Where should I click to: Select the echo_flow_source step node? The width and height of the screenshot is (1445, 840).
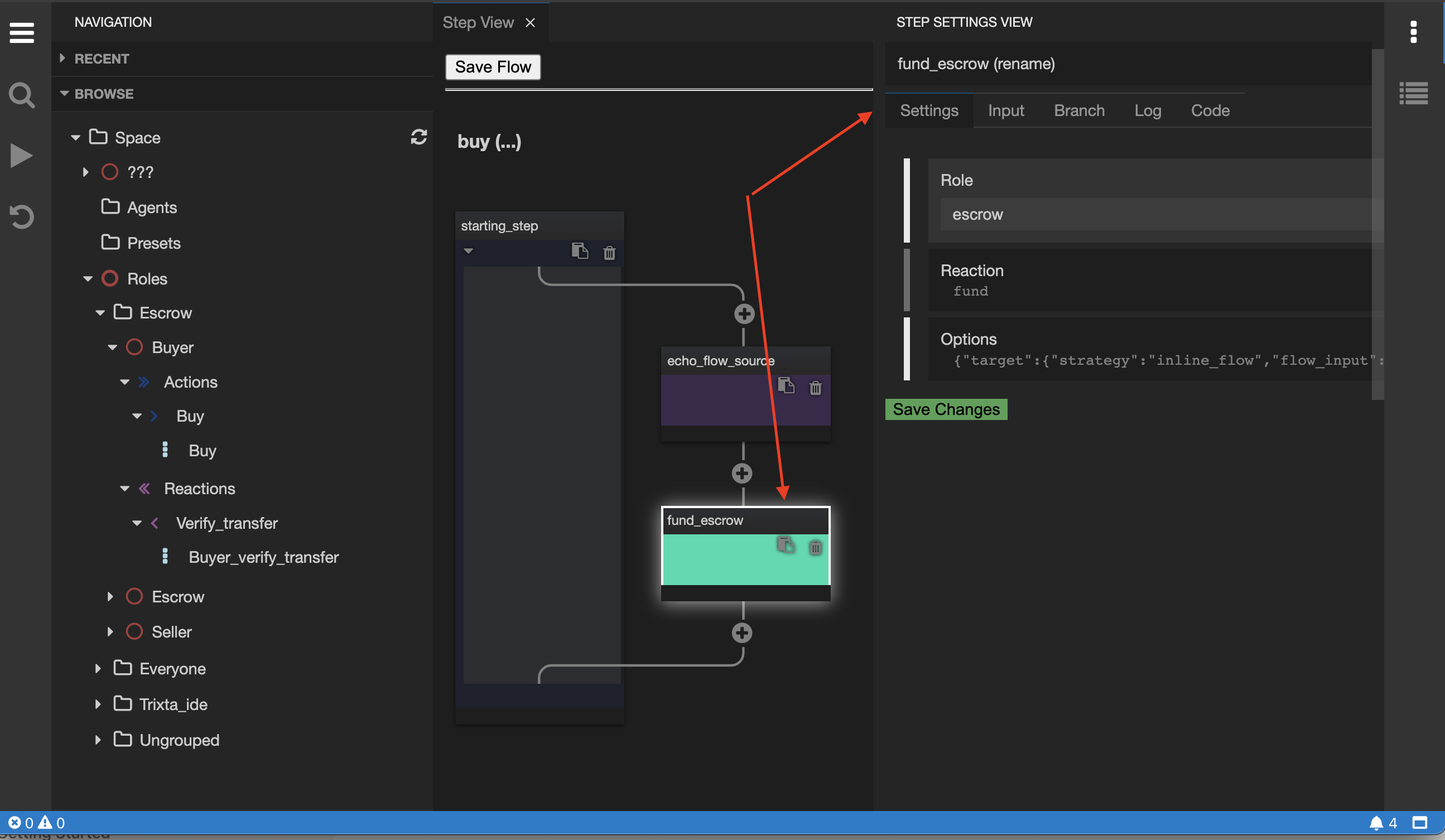click(x=745, y=394)
